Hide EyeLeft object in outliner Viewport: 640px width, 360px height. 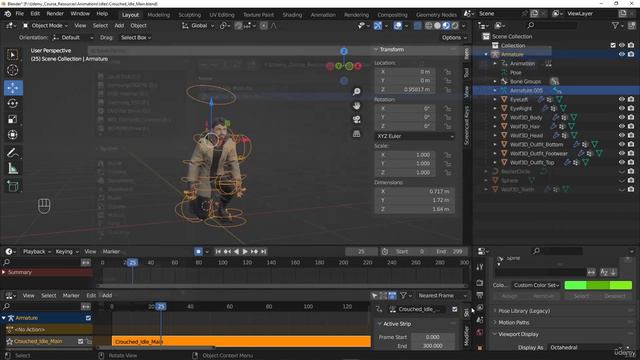tap(622, 99)
